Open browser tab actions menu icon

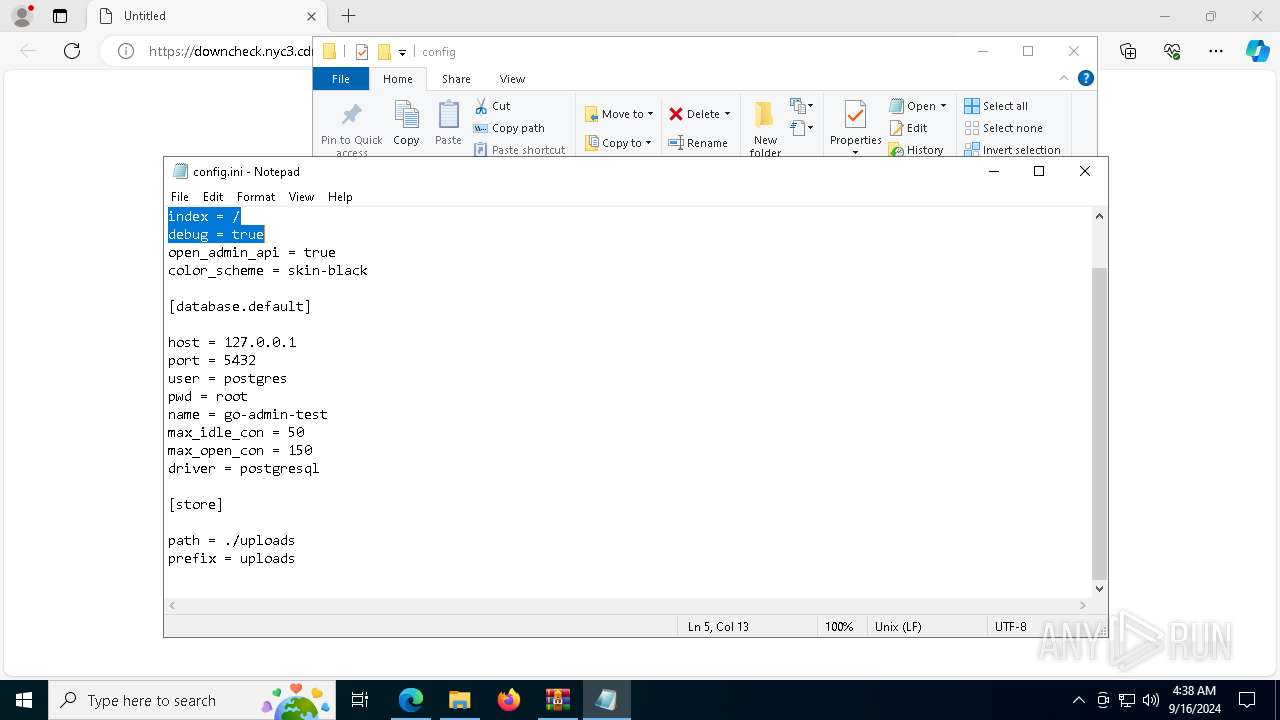point(60,16)
